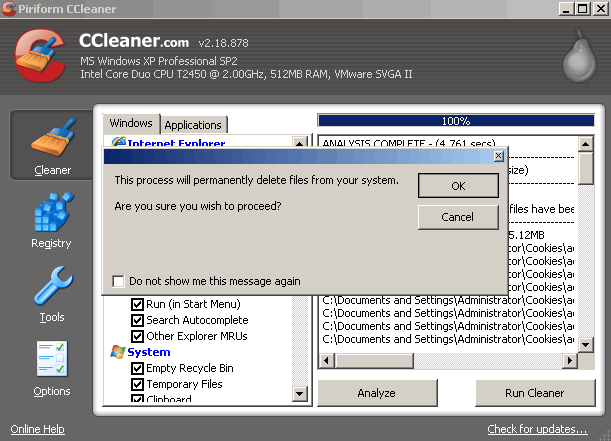Uncheck the Clipboard option
This screenshot has width=611, height=441.
click(x=137, y=399)
